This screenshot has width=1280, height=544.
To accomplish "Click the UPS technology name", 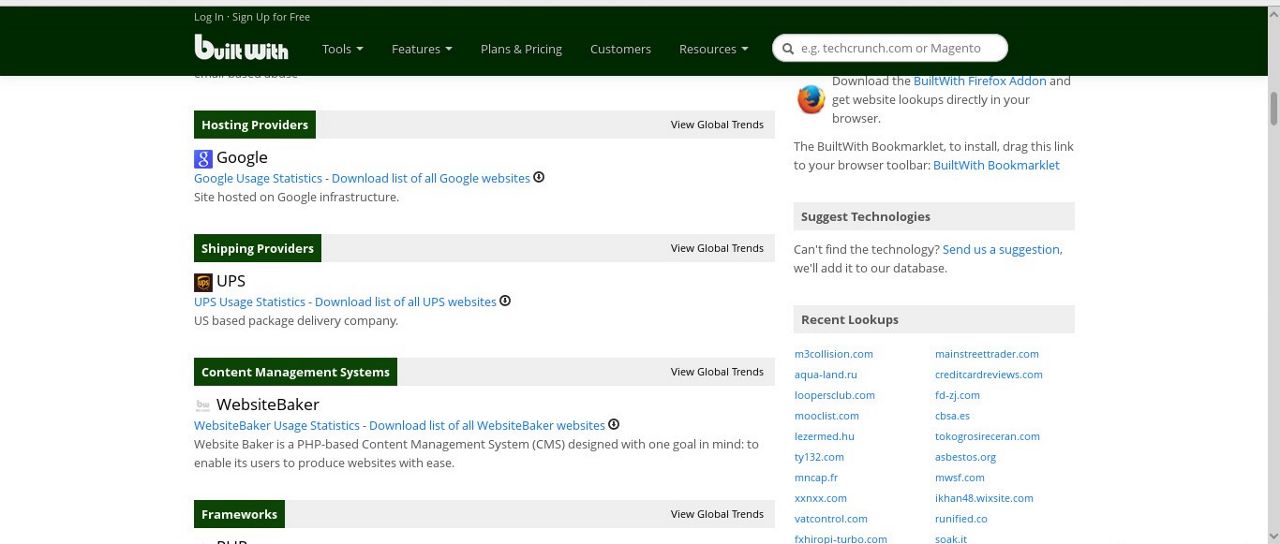I will coord(231,282).
